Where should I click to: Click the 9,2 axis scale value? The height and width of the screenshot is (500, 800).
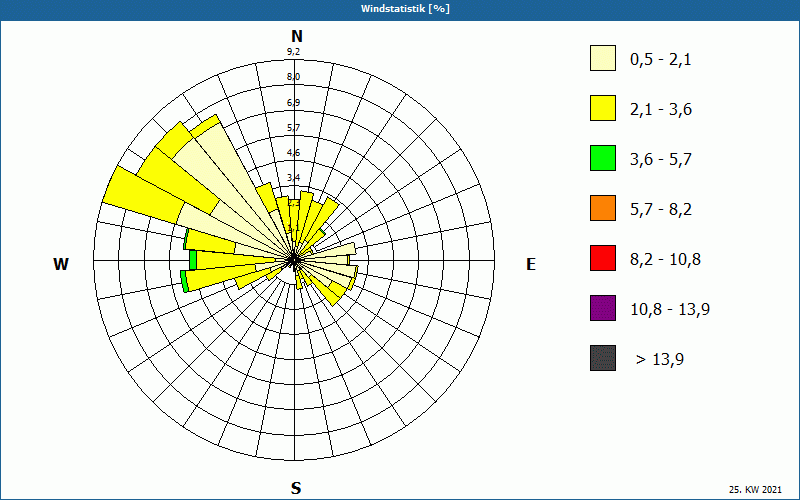[293, 52]
